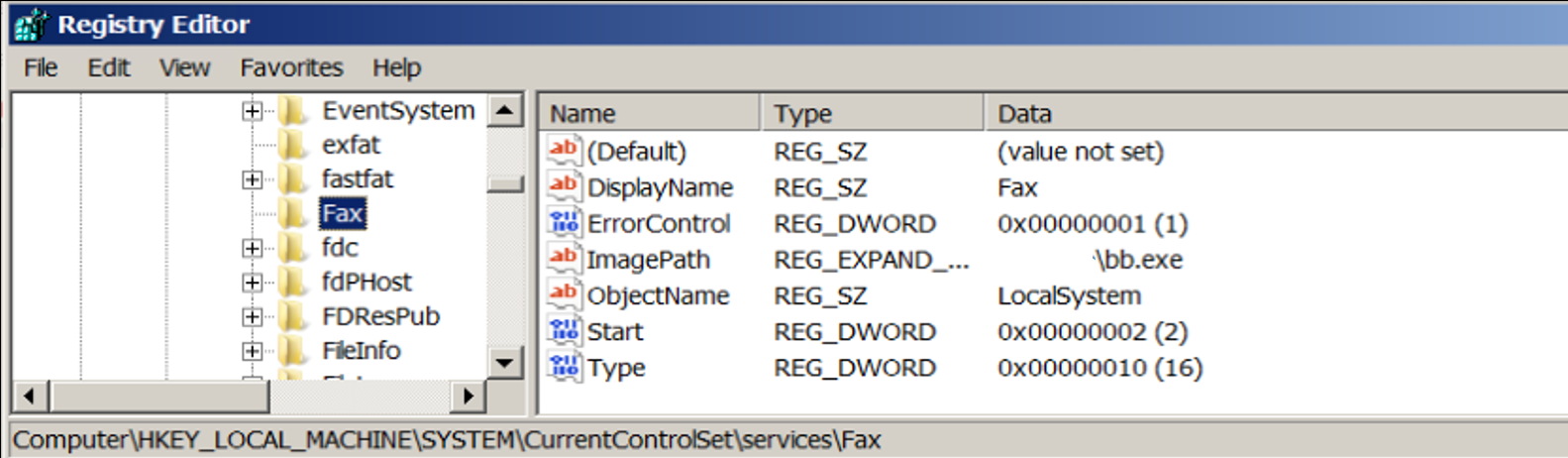The height and width of the screenshot is (458, 1568).
Task: Click the tree horizontal scroll right arrow
Action: (x=468, y=397)
